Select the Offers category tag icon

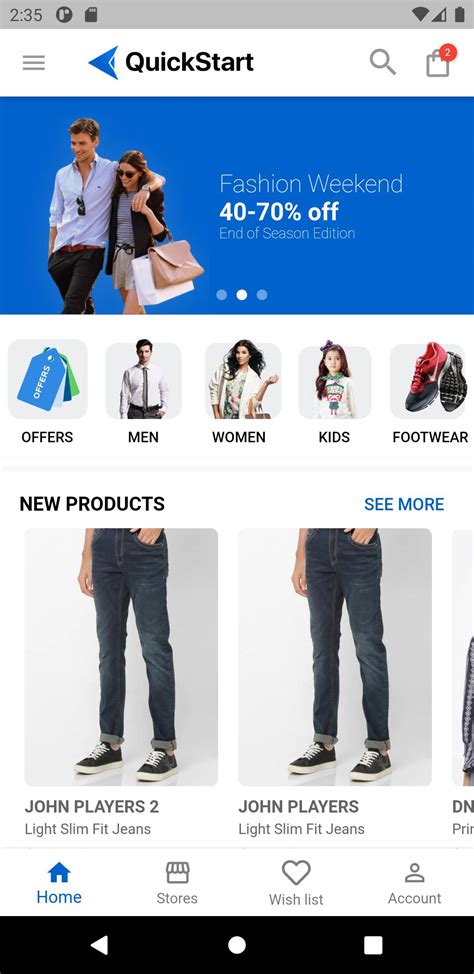coord(48,379)
